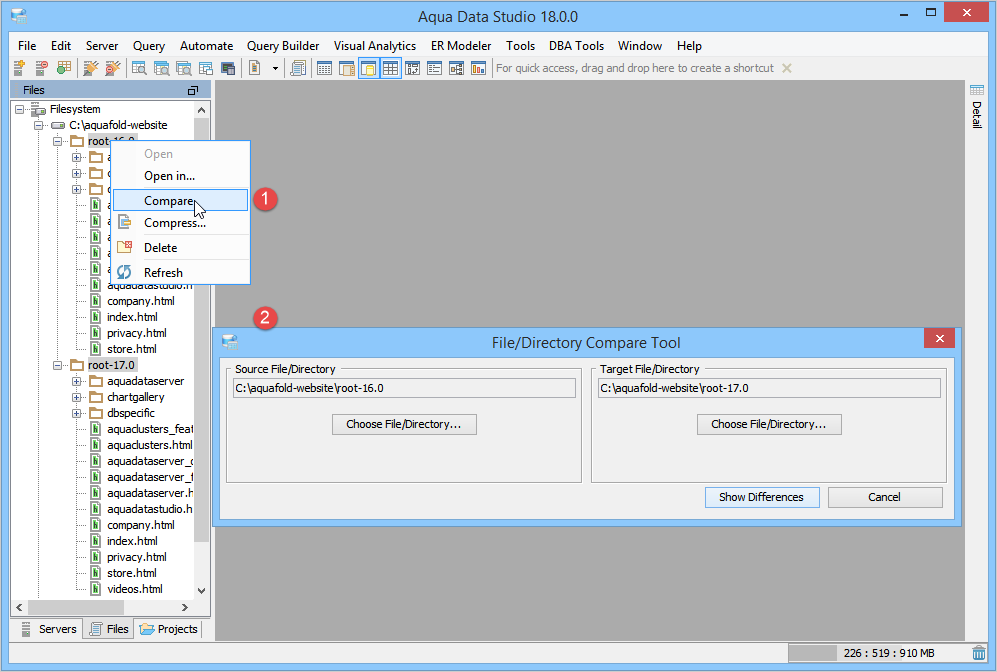Click the ER diagram tree toolbar icon
Screen dimensions: 997x672
pyautogui.click(x=457, y=68)
